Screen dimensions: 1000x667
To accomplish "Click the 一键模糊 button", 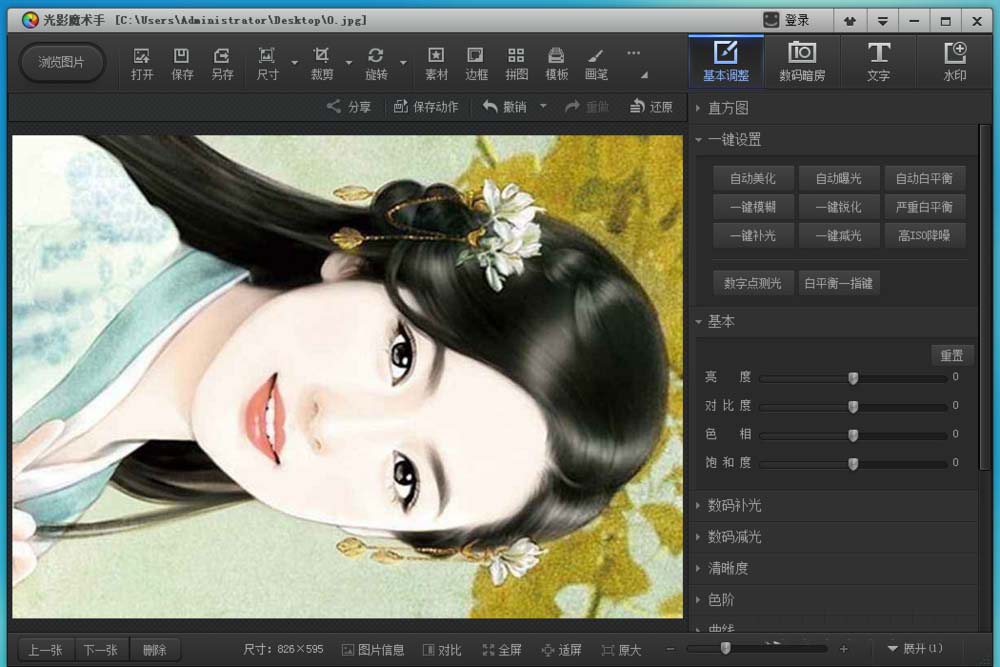I will (753, 207).
